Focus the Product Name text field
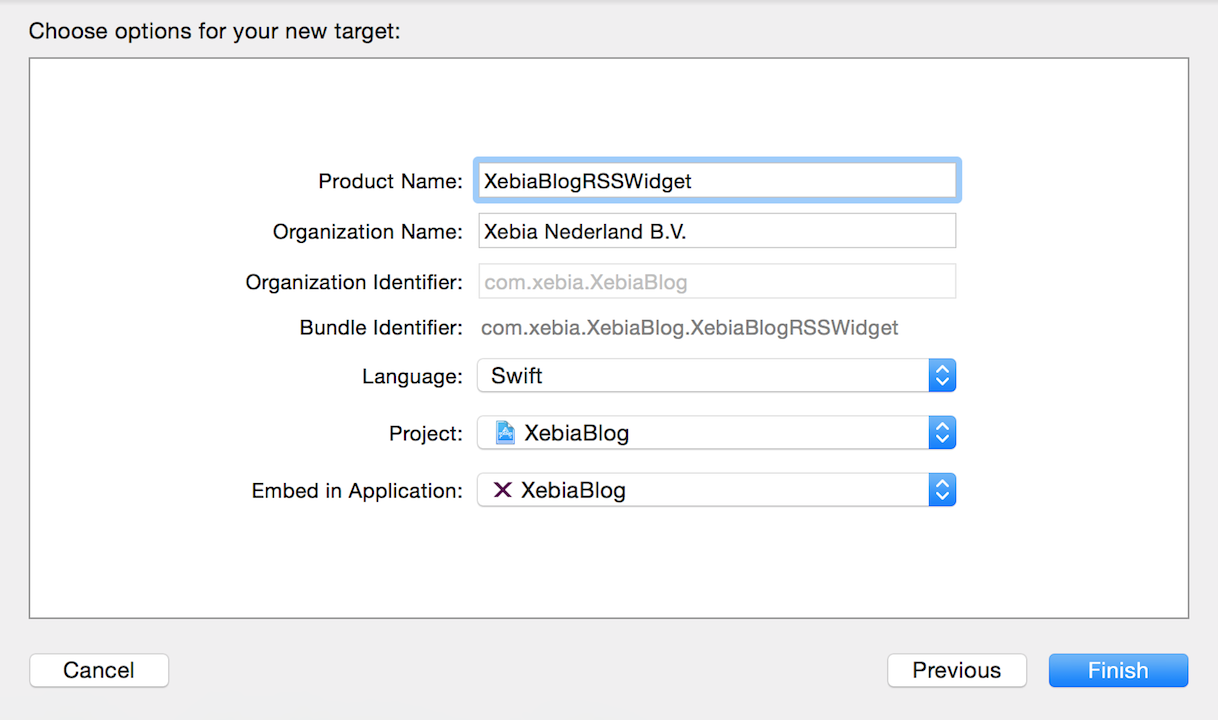The width and height of the screenshot is (1218, 720). [x=717, y=181]
